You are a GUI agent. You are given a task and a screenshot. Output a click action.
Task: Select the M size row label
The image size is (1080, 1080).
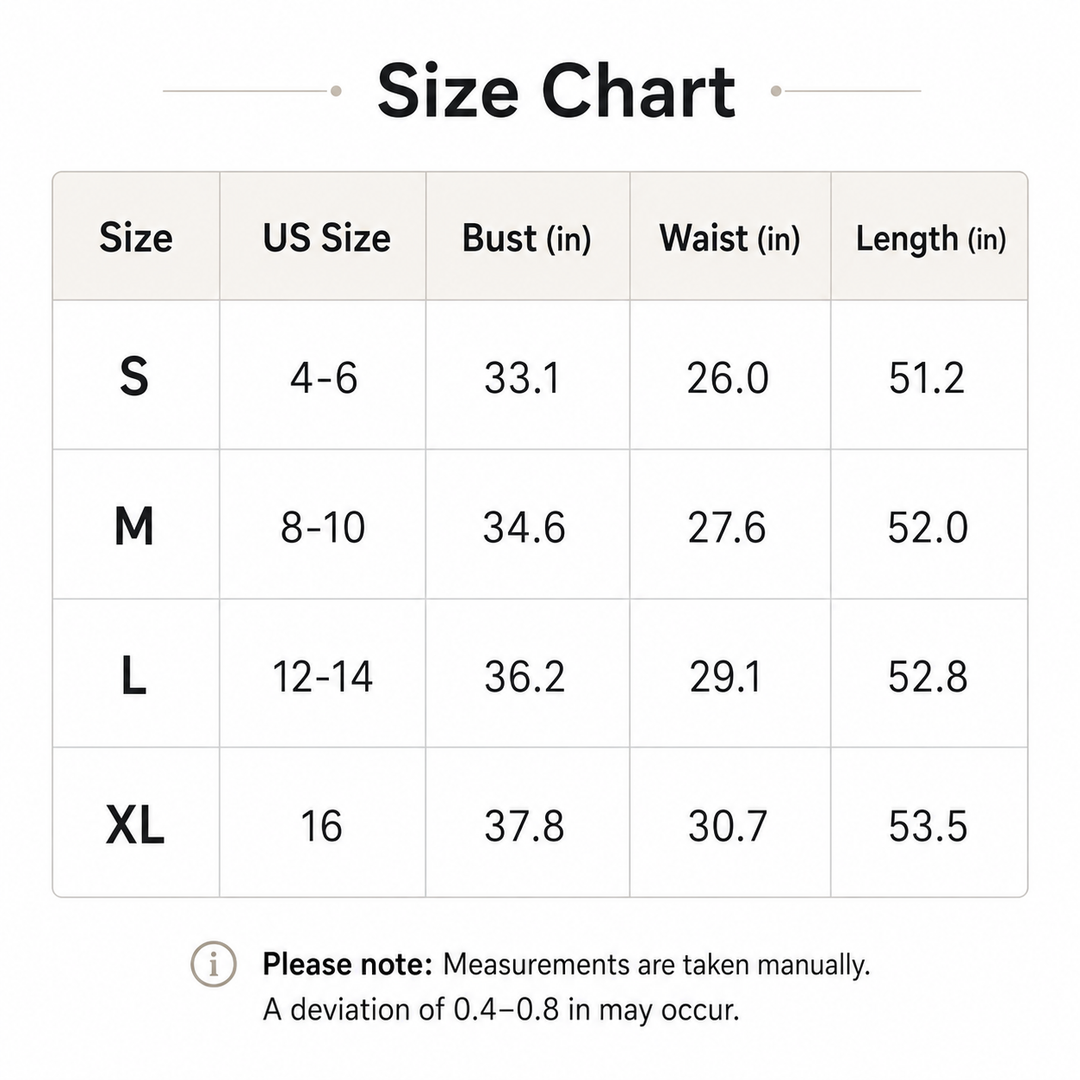(134, 526)
